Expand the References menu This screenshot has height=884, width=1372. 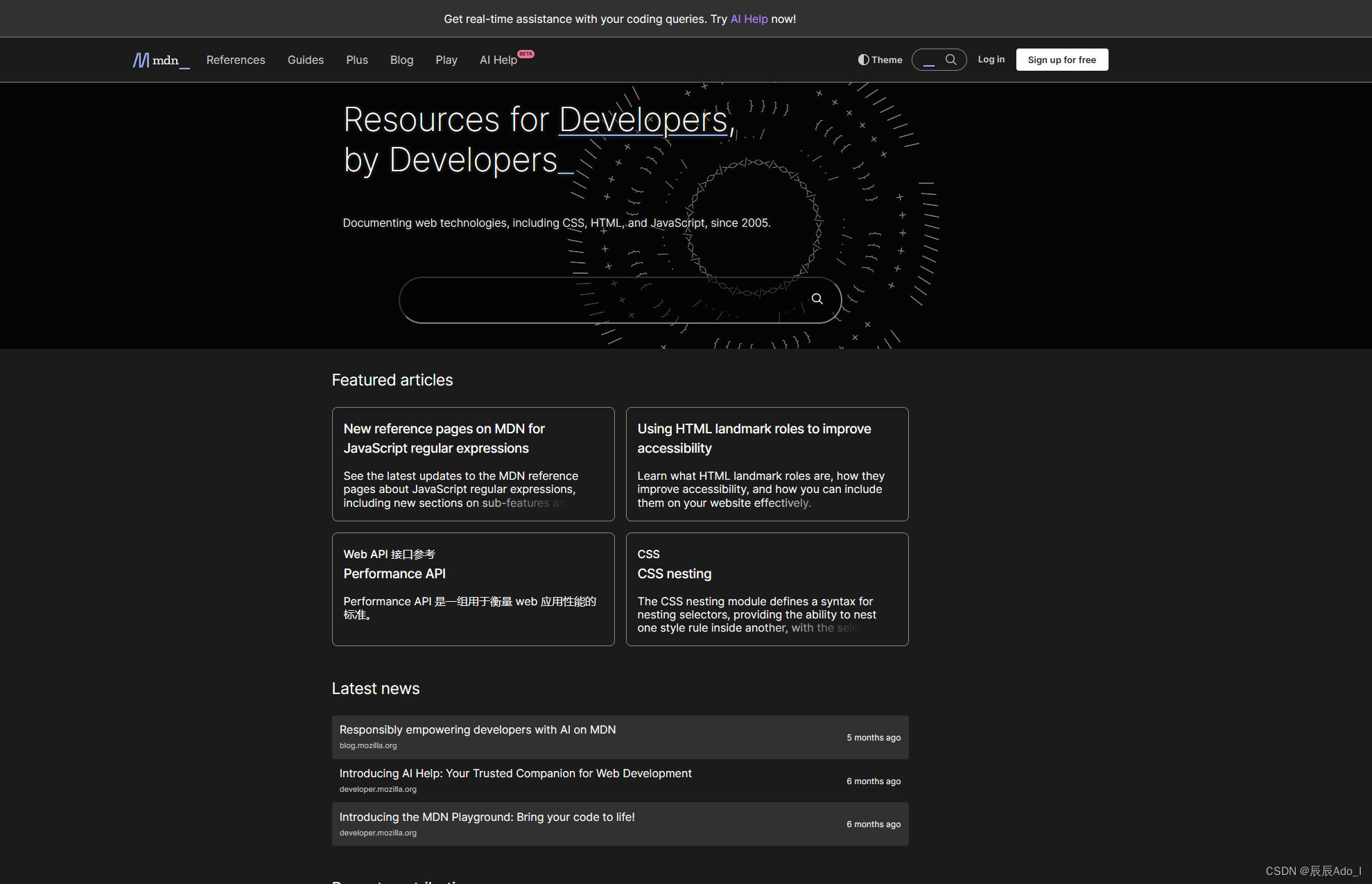[236, 60]
